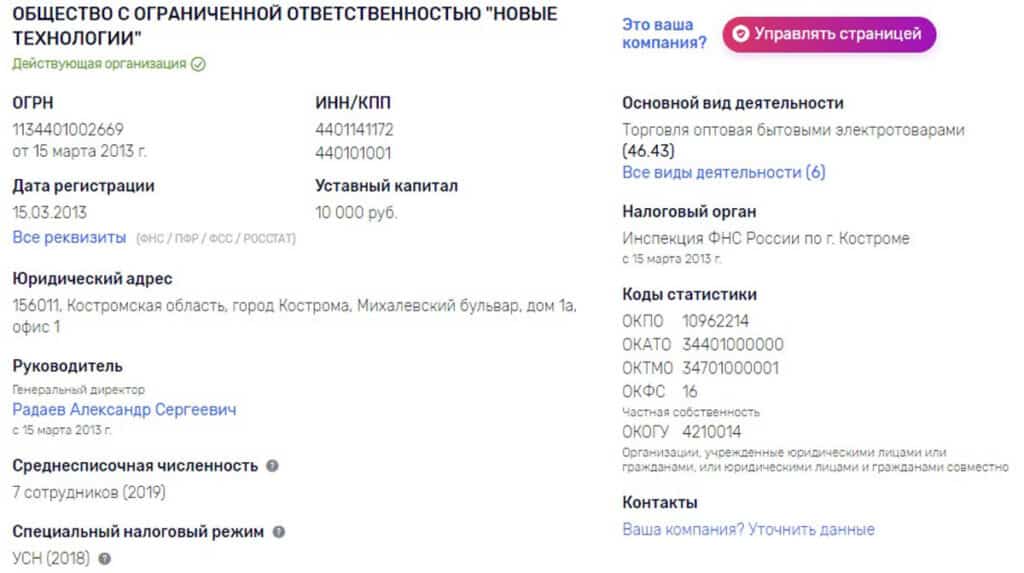This screenshot has width=1024, height=573.
Task: Open the Все реквизиты link
Action: (x=69, y=238)
